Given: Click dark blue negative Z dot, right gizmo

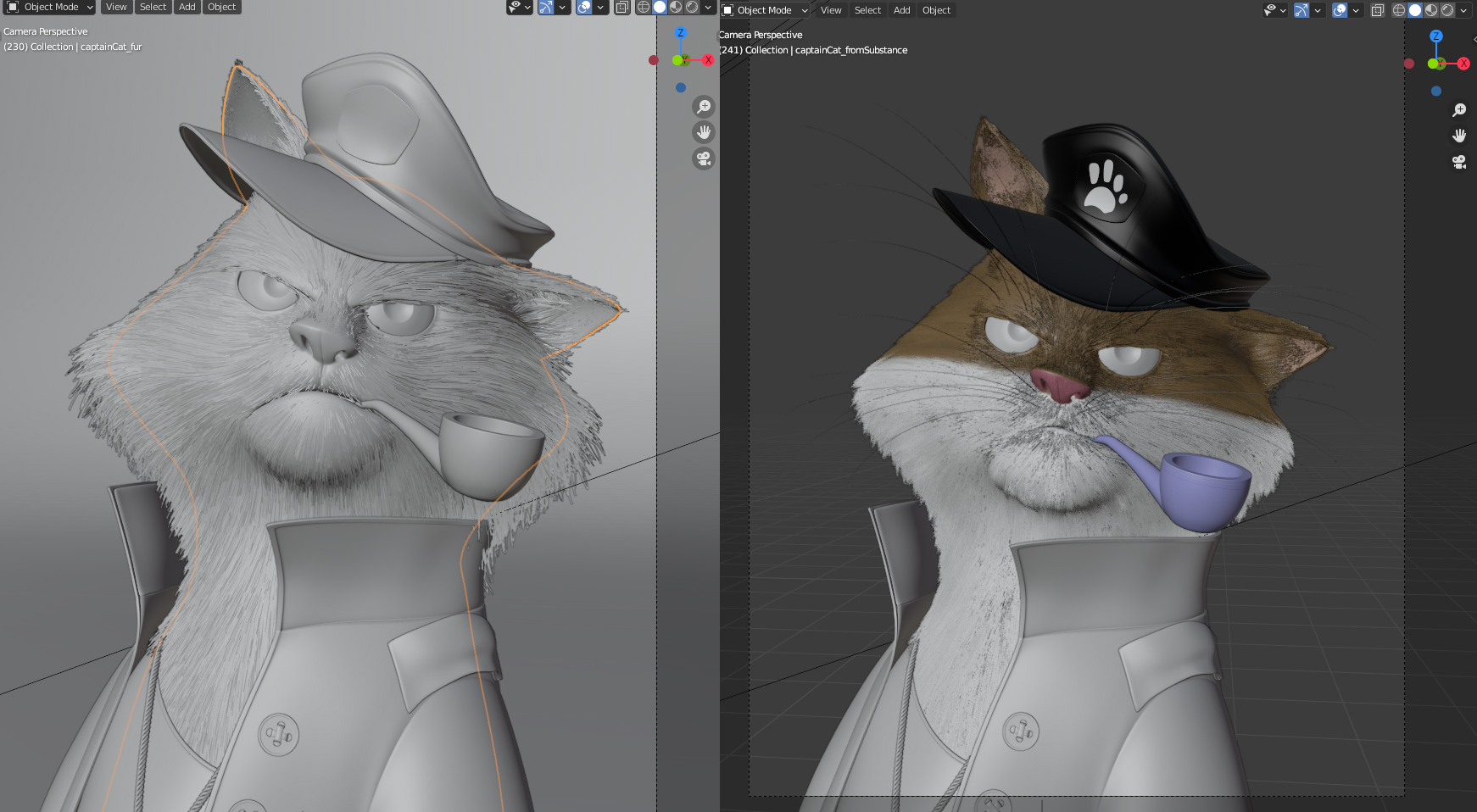Looking at the screenshot, I should (x=1436, y=91).
